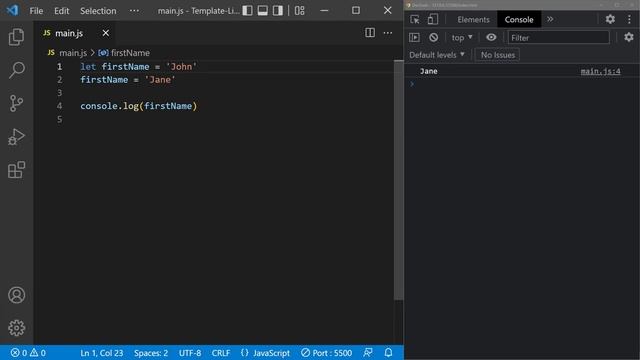Open the Extensions view
The width and height of the screenshot is (640, 360).
(16, 169)
